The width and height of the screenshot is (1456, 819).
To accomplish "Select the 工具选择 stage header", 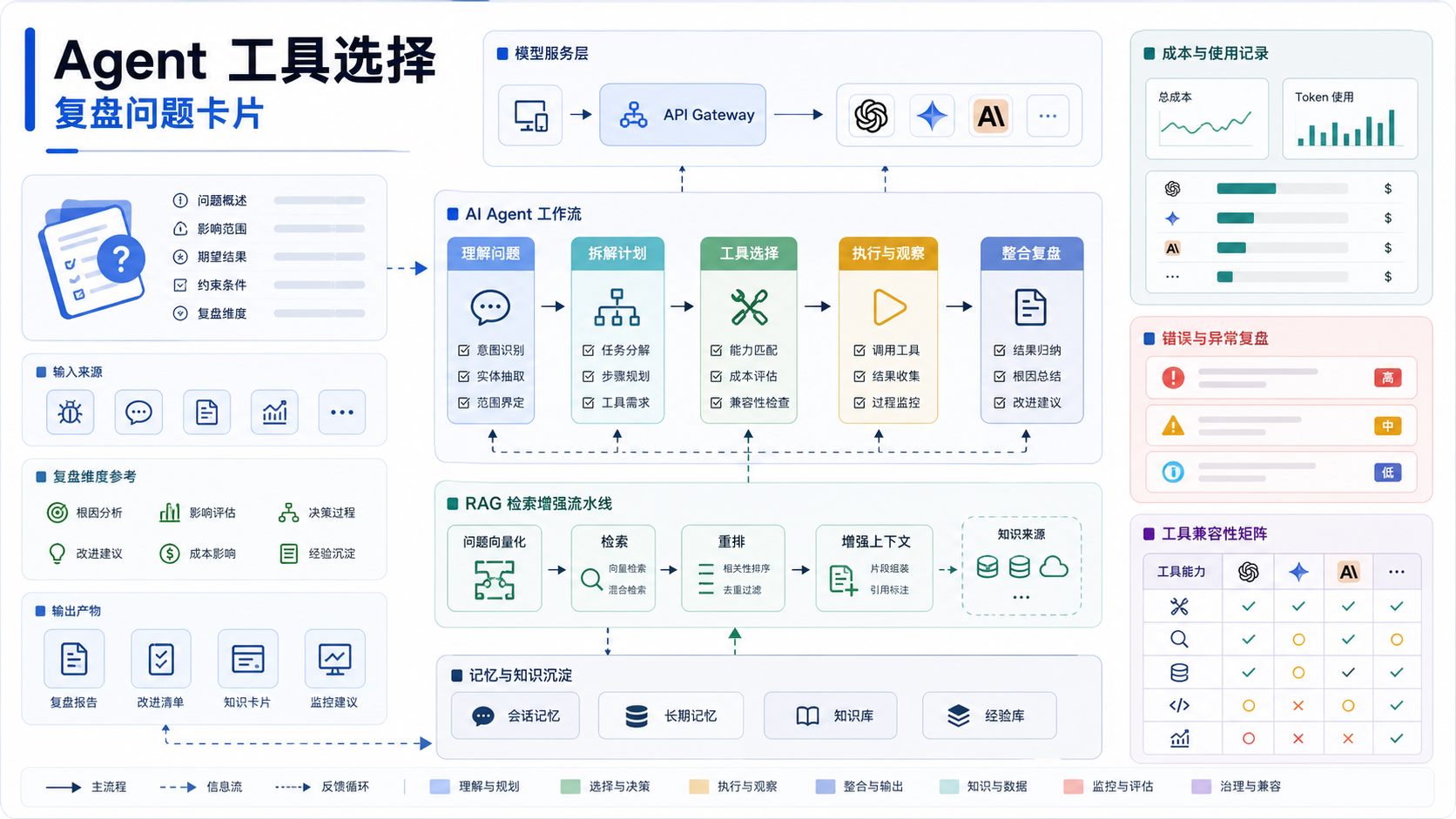I will (749, 253).
